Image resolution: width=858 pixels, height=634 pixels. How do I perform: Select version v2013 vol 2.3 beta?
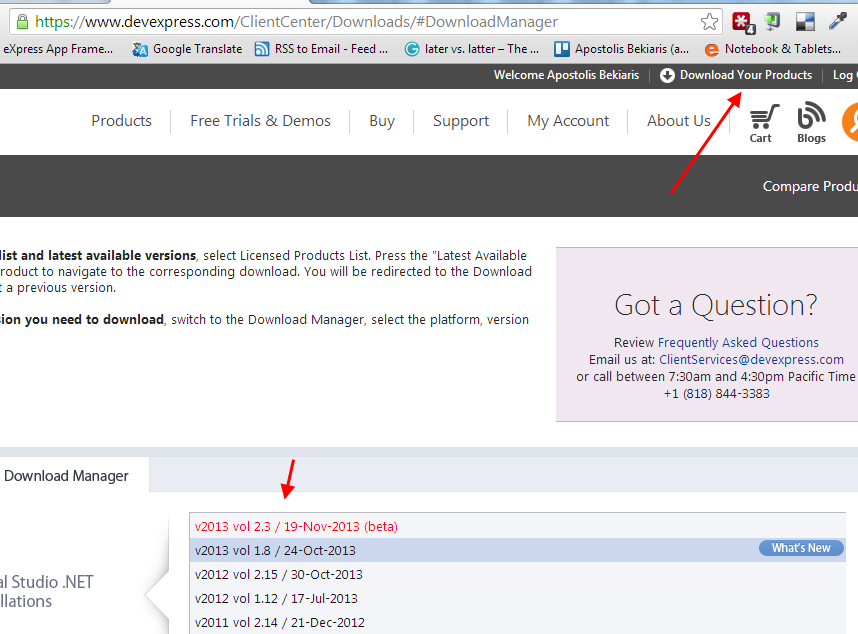pos(517,526)
